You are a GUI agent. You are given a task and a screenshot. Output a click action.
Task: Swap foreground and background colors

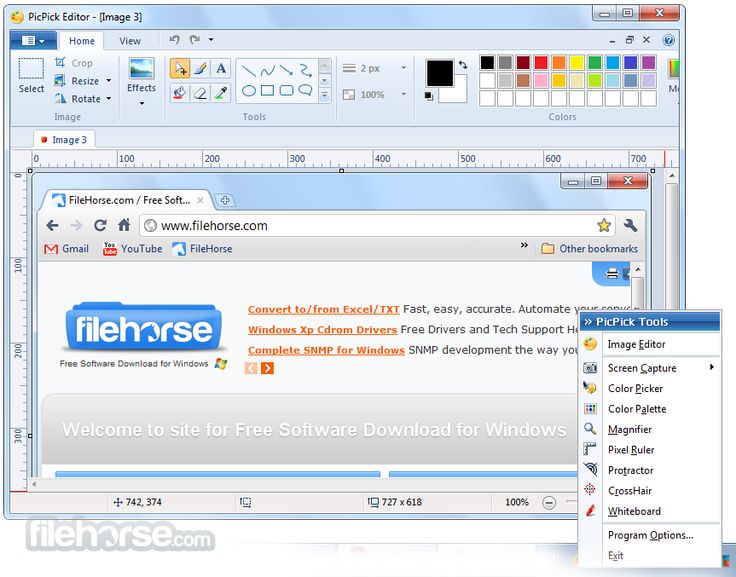(x=463, y=65)
